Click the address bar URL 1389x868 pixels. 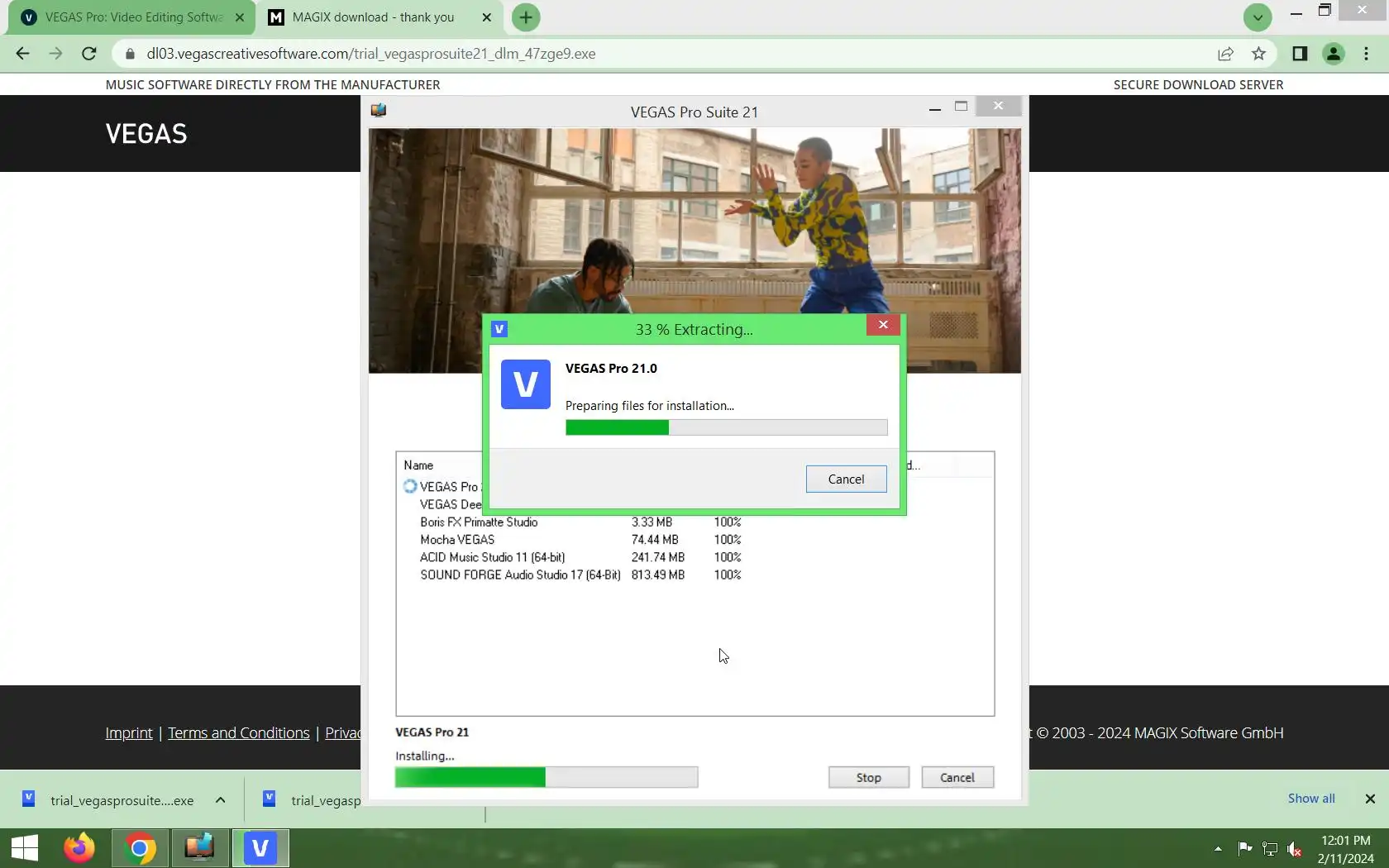pyautogui.click(x=371, y=54)
